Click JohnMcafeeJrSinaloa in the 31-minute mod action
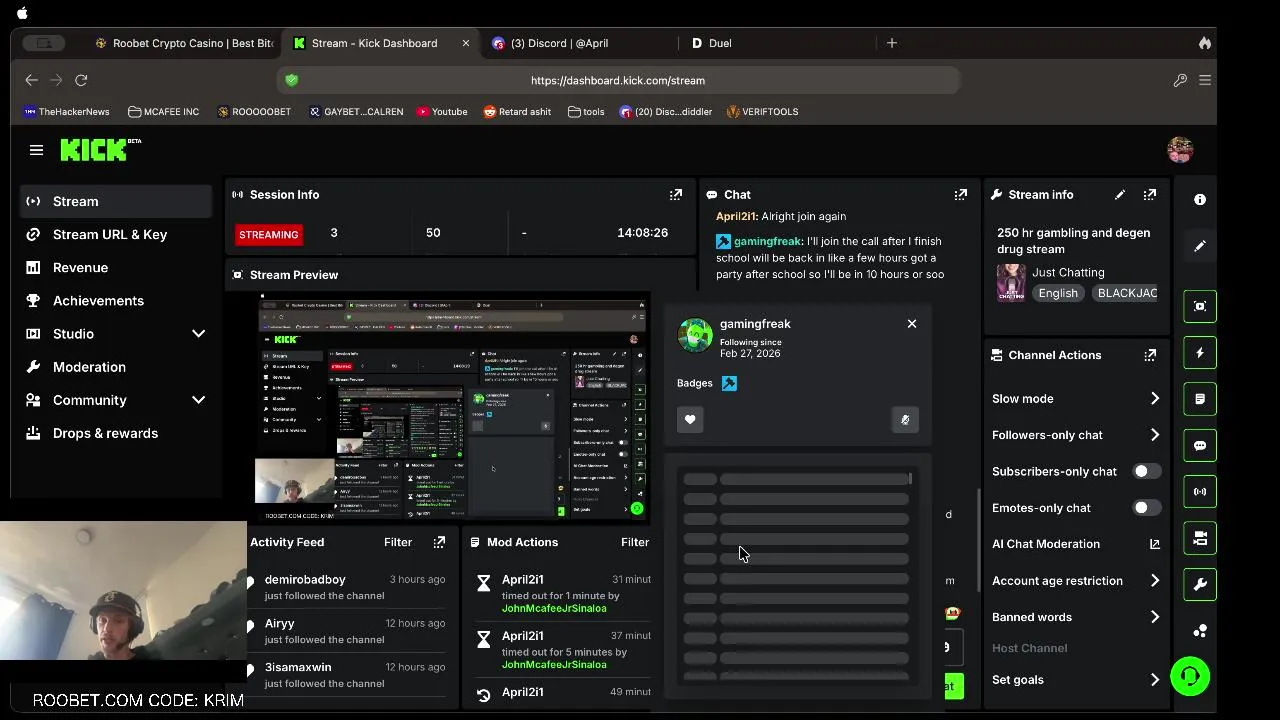The height and width of the screenshot is (720, 1280). tap(554, 608)
